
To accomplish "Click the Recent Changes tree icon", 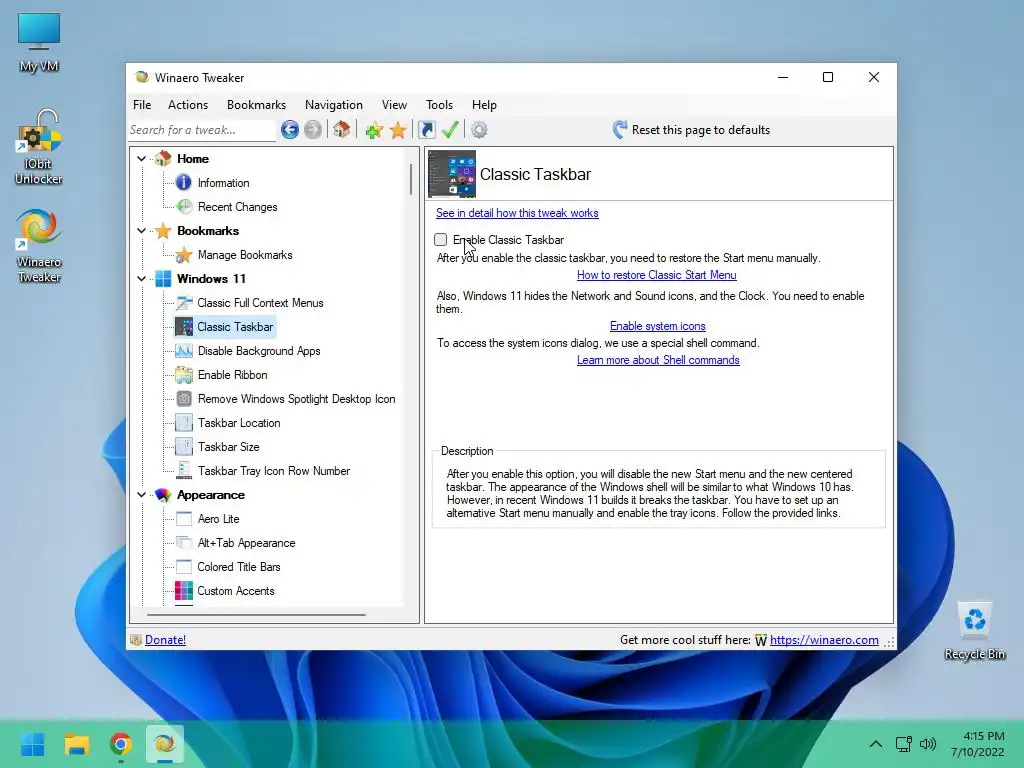I will tap(184, 207).
